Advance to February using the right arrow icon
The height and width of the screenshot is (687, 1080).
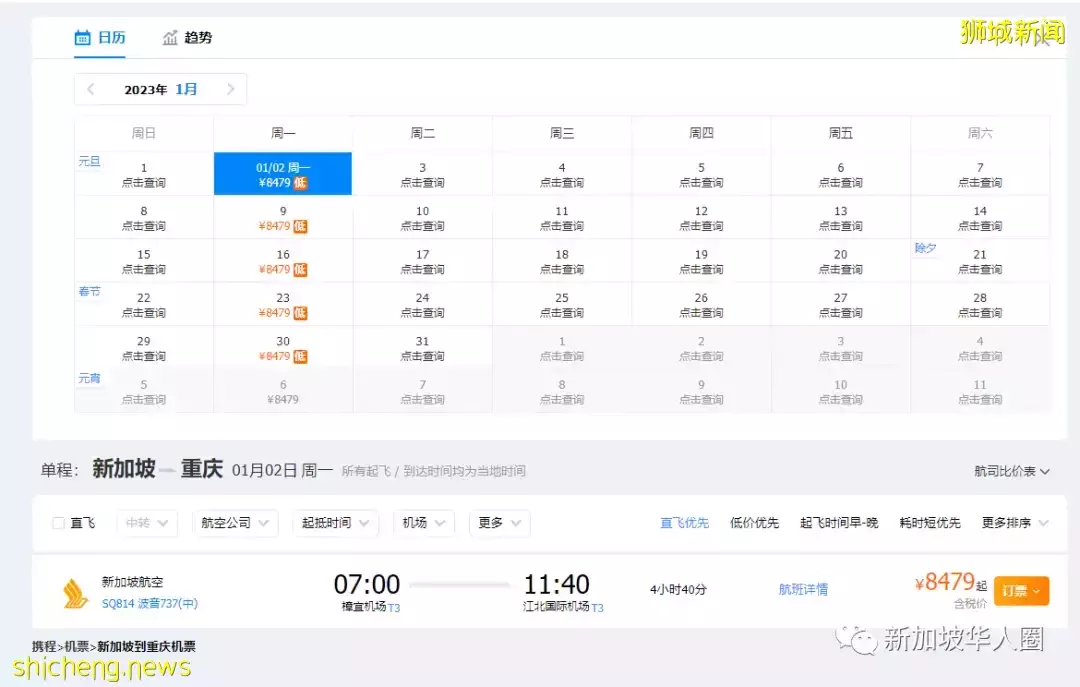(x=233, y=89)
